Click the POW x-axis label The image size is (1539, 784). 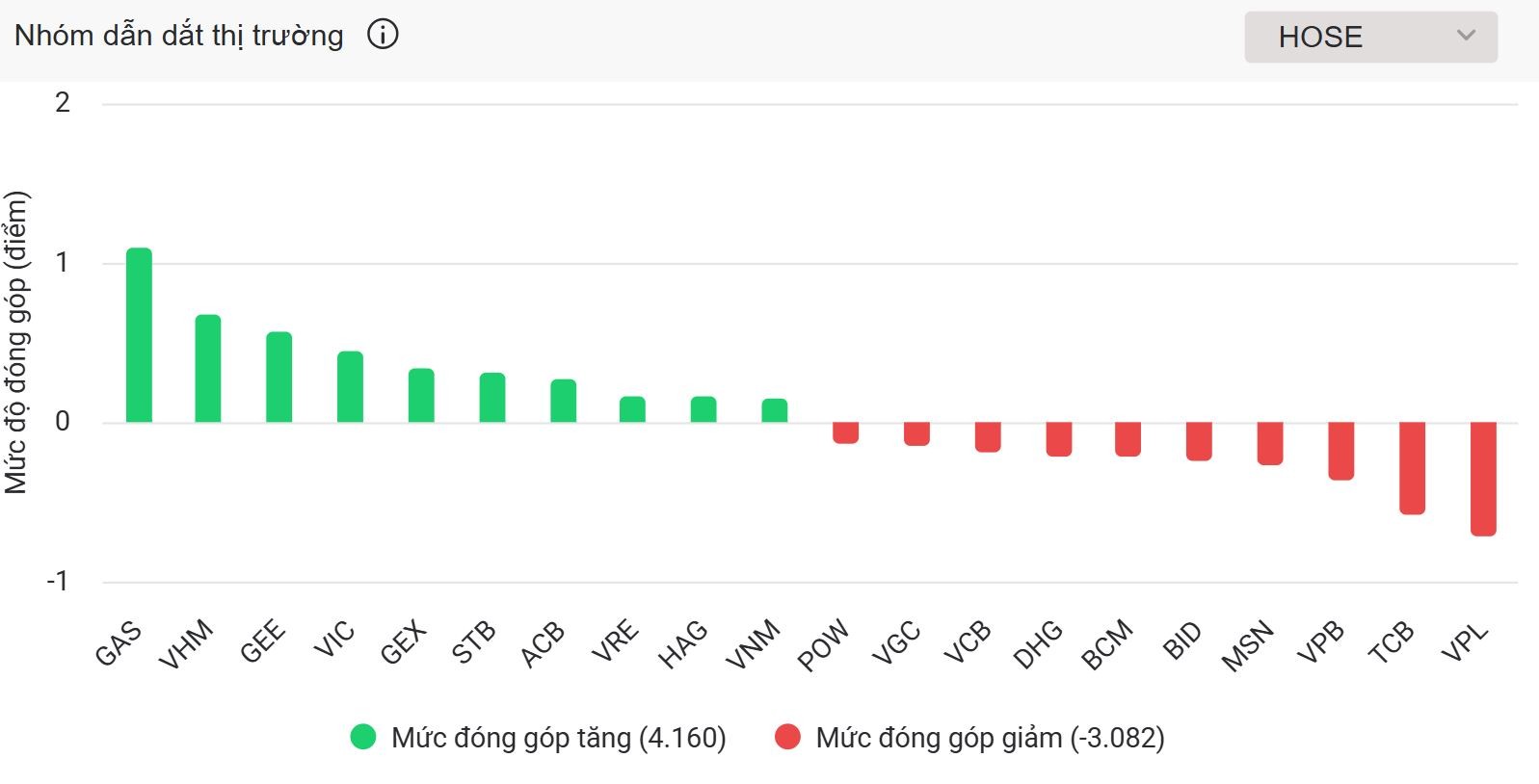pyautogui.click(x=823, y=645)
